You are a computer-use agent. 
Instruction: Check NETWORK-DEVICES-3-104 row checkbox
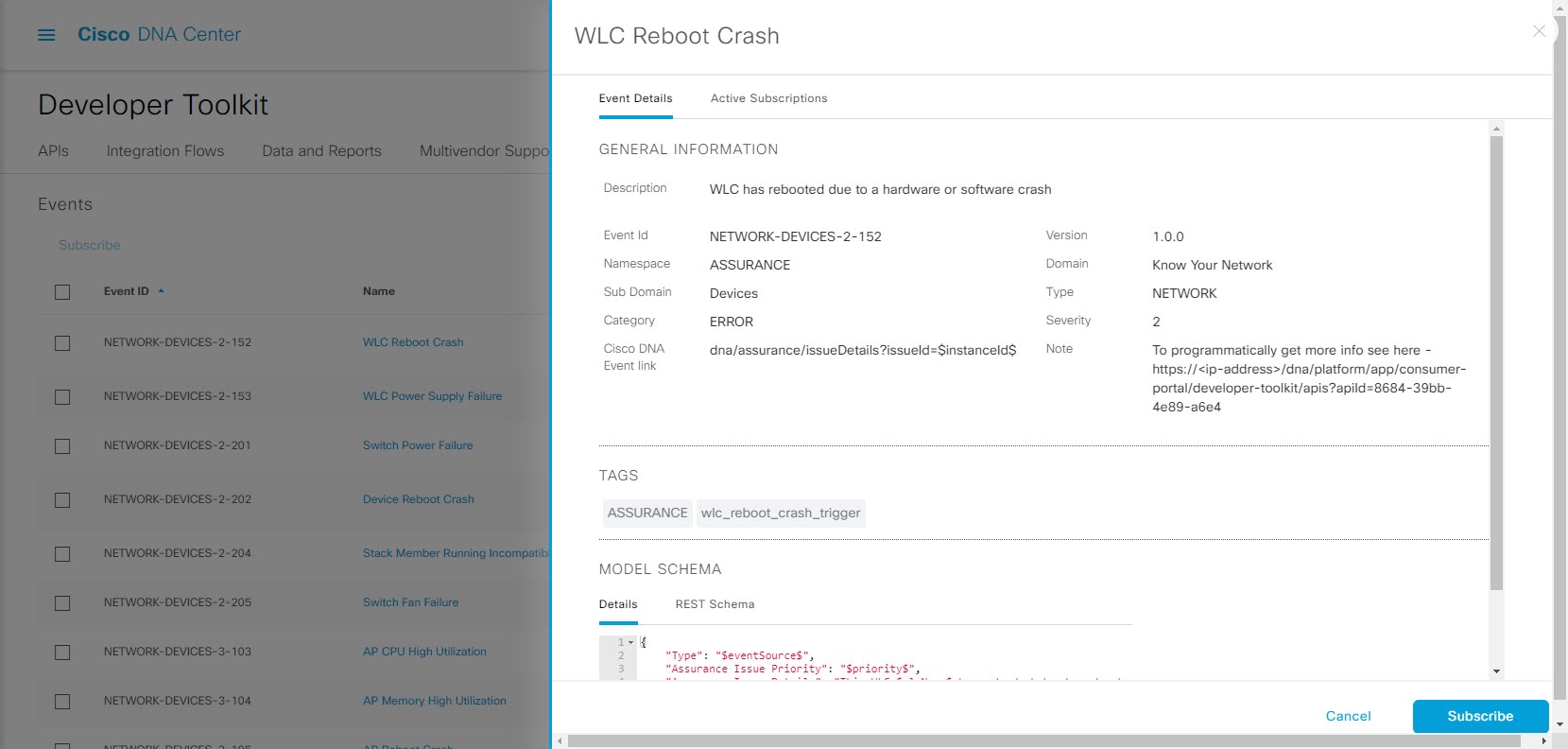(62, 702)
